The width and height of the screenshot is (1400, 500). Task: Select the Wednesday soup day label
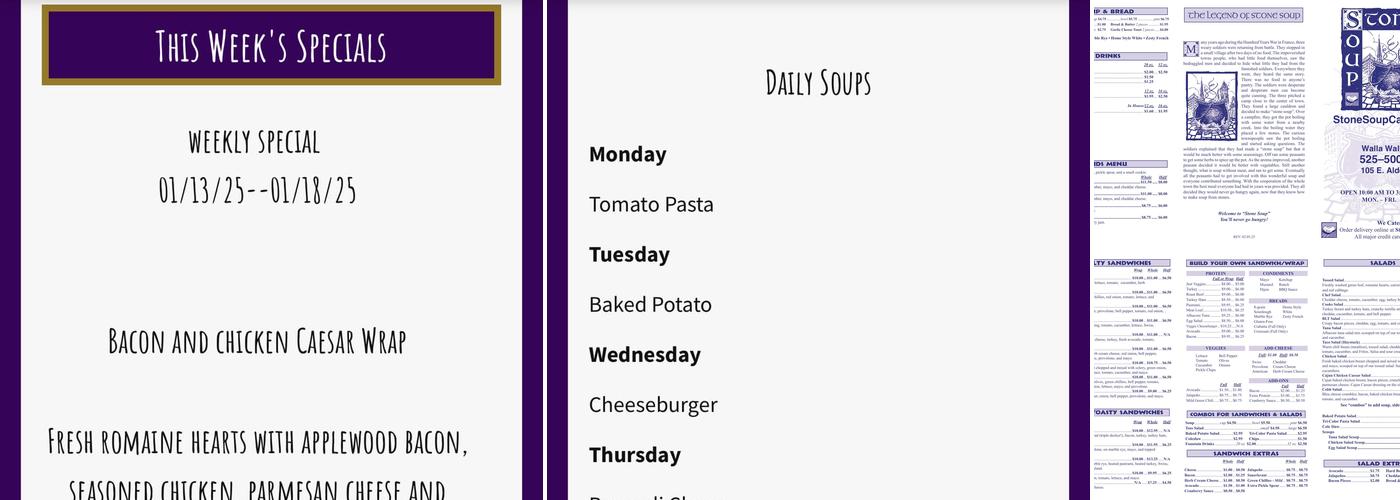click(644, 354)
